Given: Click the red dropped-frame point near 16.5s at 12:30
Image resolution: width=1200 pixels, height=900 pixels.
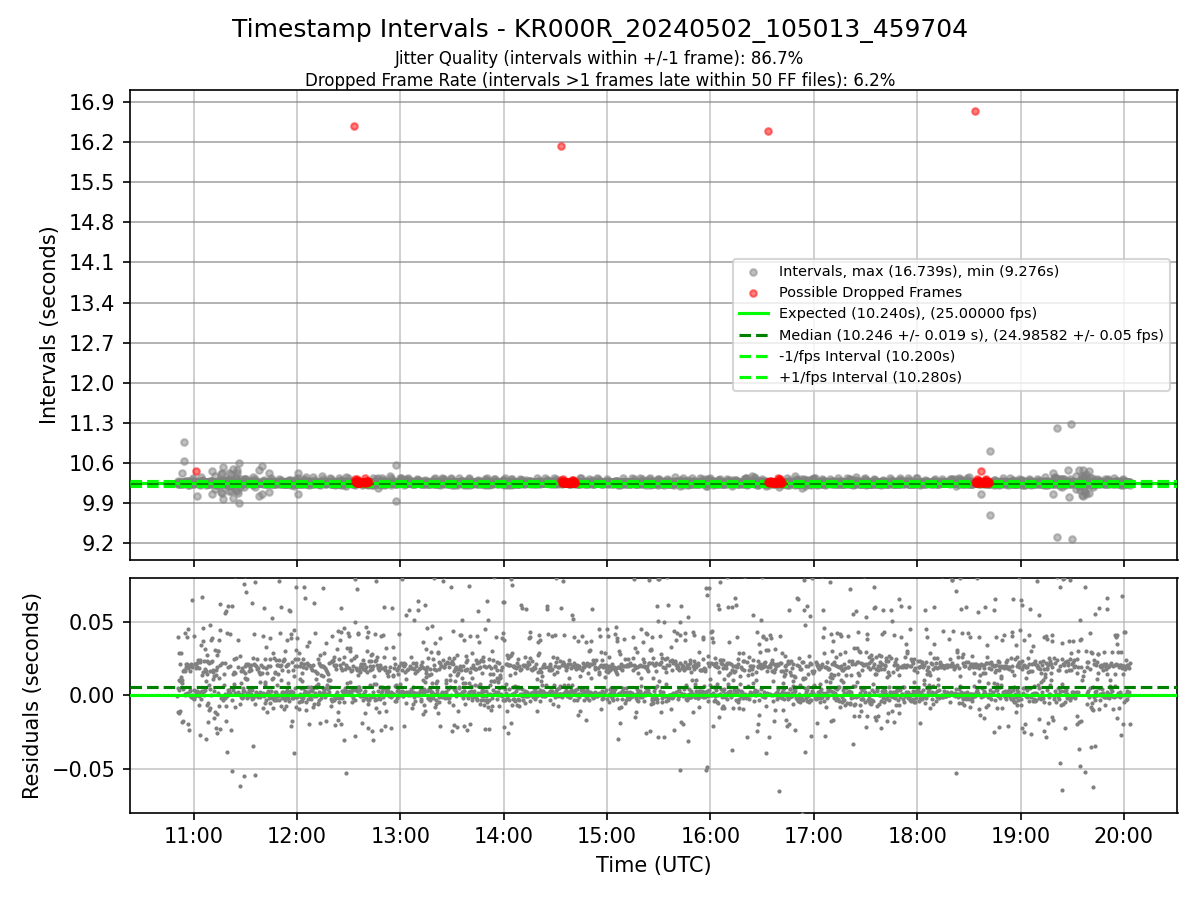Looking at the screenshot, I should click(x=354, y=126).
